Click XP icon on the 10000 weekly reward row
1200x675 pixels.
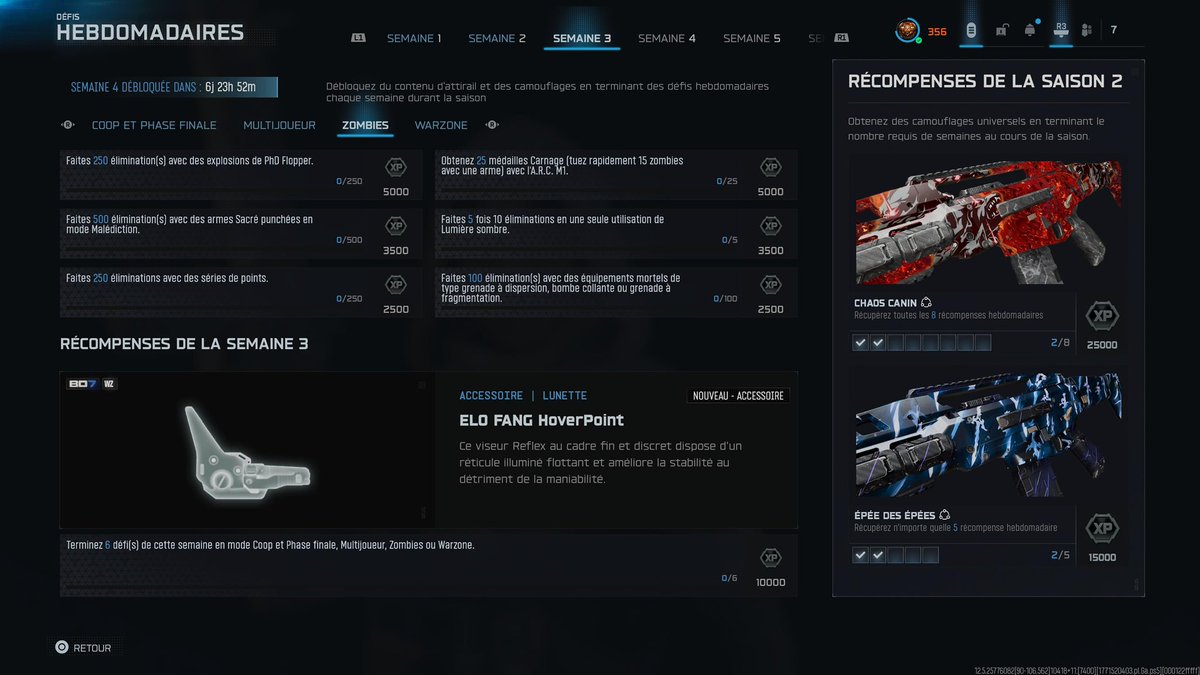(771, 558)
